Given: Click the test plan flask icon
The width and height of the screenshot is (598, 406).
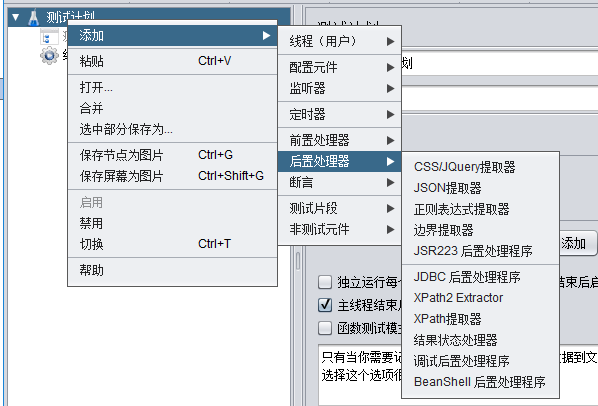Looking at the screenshot, I should tap(34, 17).
